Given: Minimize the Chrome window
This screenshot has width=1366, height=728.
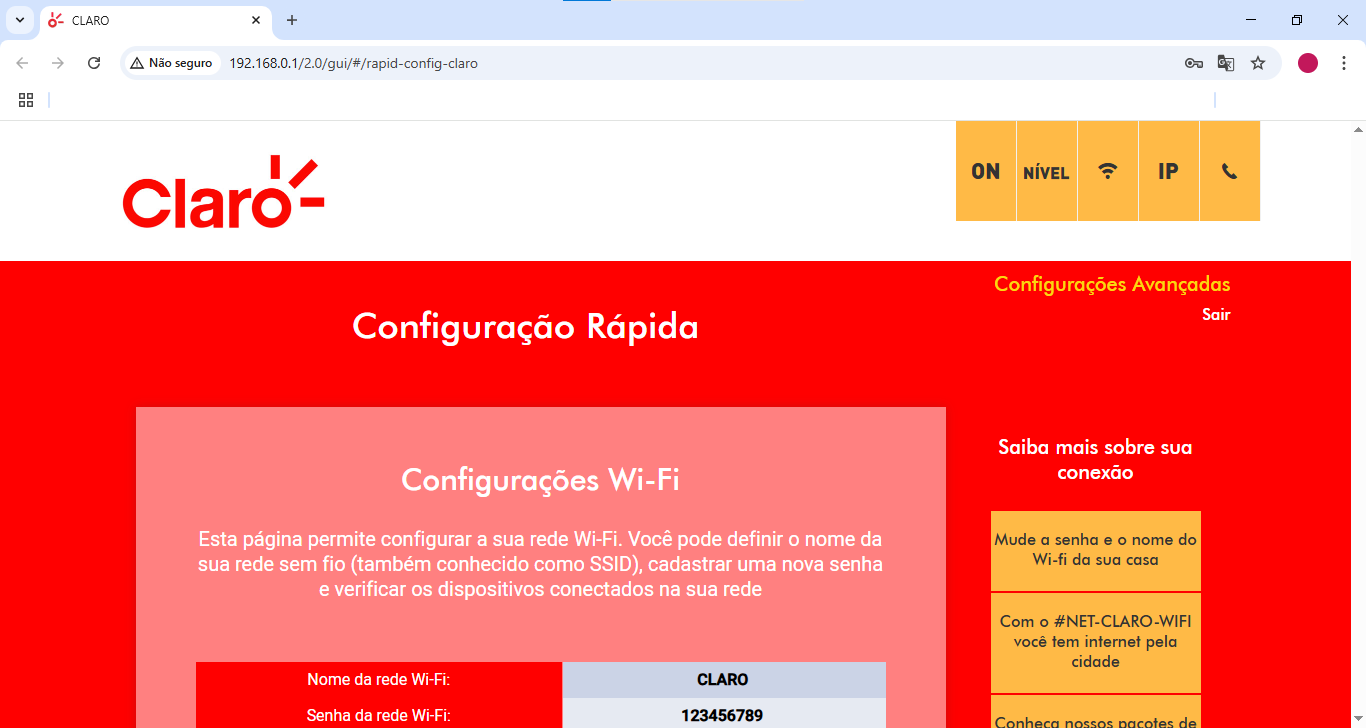Looking at the screenshot, I should point(1250,20).
